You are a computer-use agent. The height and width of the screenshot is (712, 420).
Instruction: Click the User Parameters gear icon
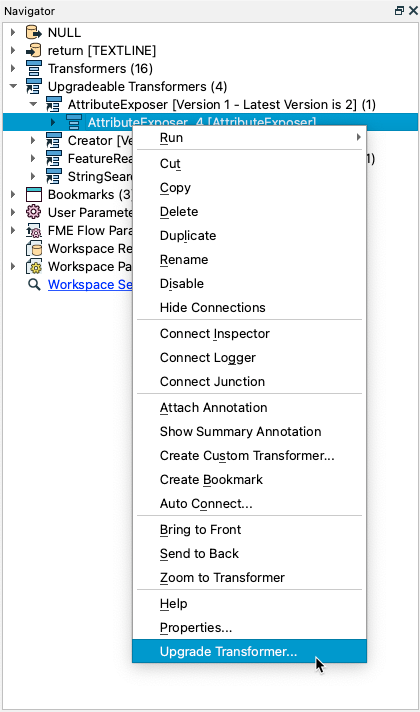click(x=34, y=212)
